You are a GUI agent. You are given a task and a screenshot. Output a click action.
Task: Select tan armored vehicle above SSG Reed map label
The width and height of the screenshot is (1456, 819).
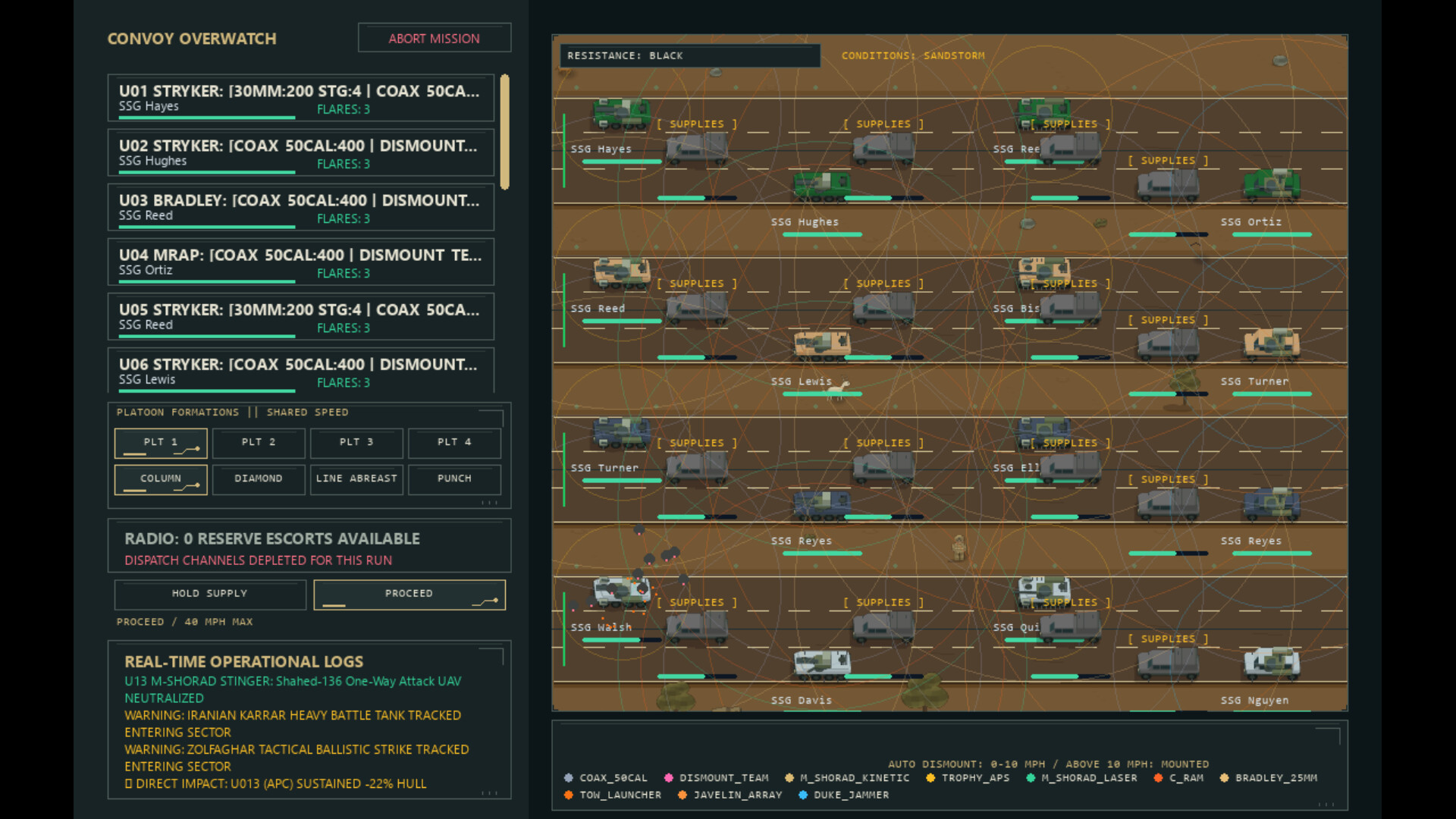[x=622, y=273]
